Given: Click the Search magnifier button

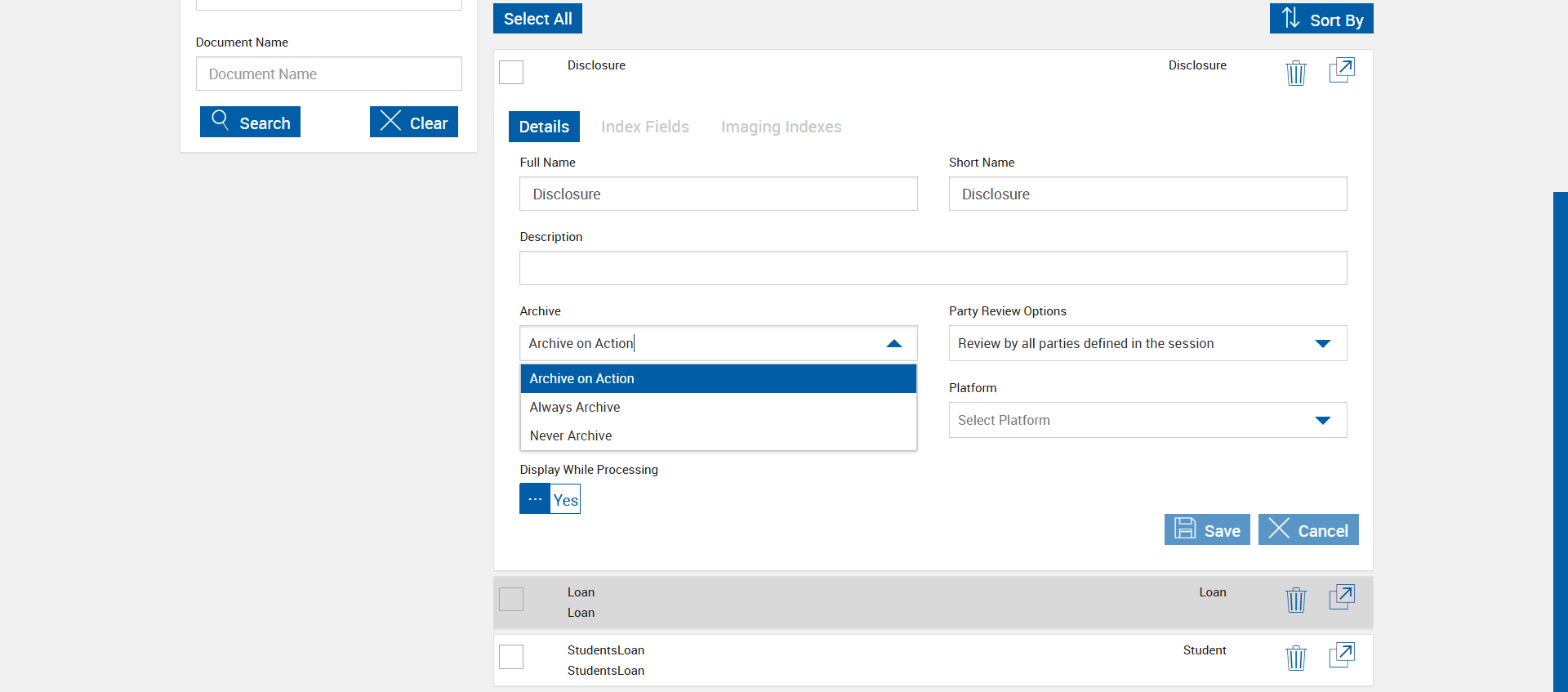Looking at the screenshot, I should point(250,122).
